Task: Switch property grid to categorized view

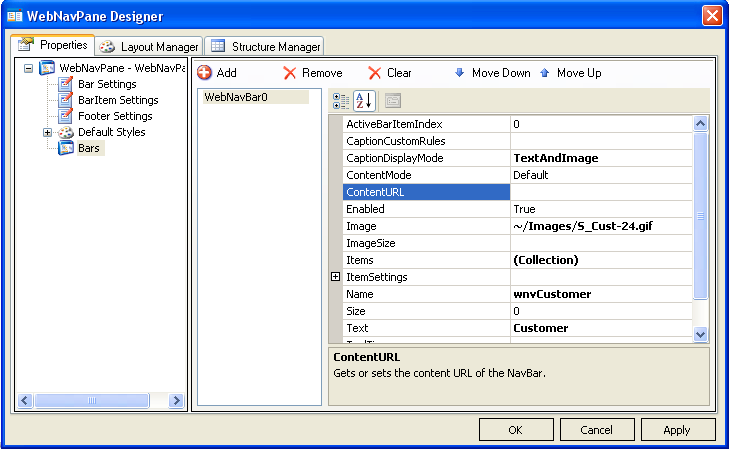Action: (341, 100)
